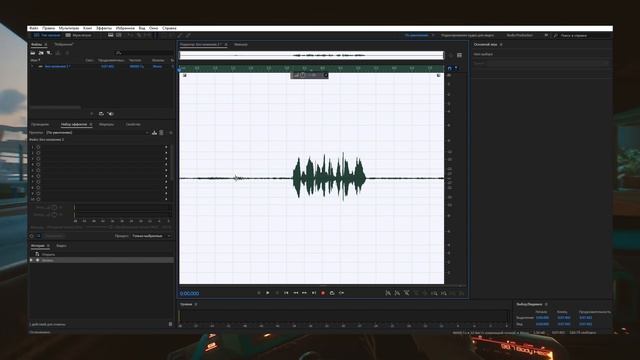Open the Файл menu

(34, 28)
